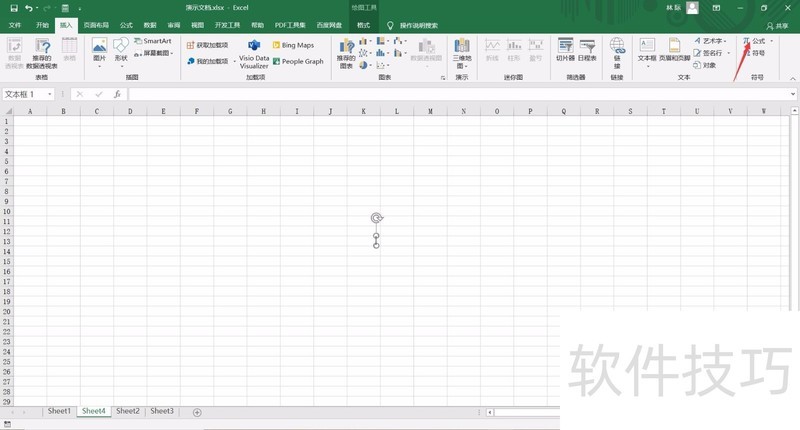
Task: Expand the Name Box dropdown arrow
Action: click(x=49, y=94)
